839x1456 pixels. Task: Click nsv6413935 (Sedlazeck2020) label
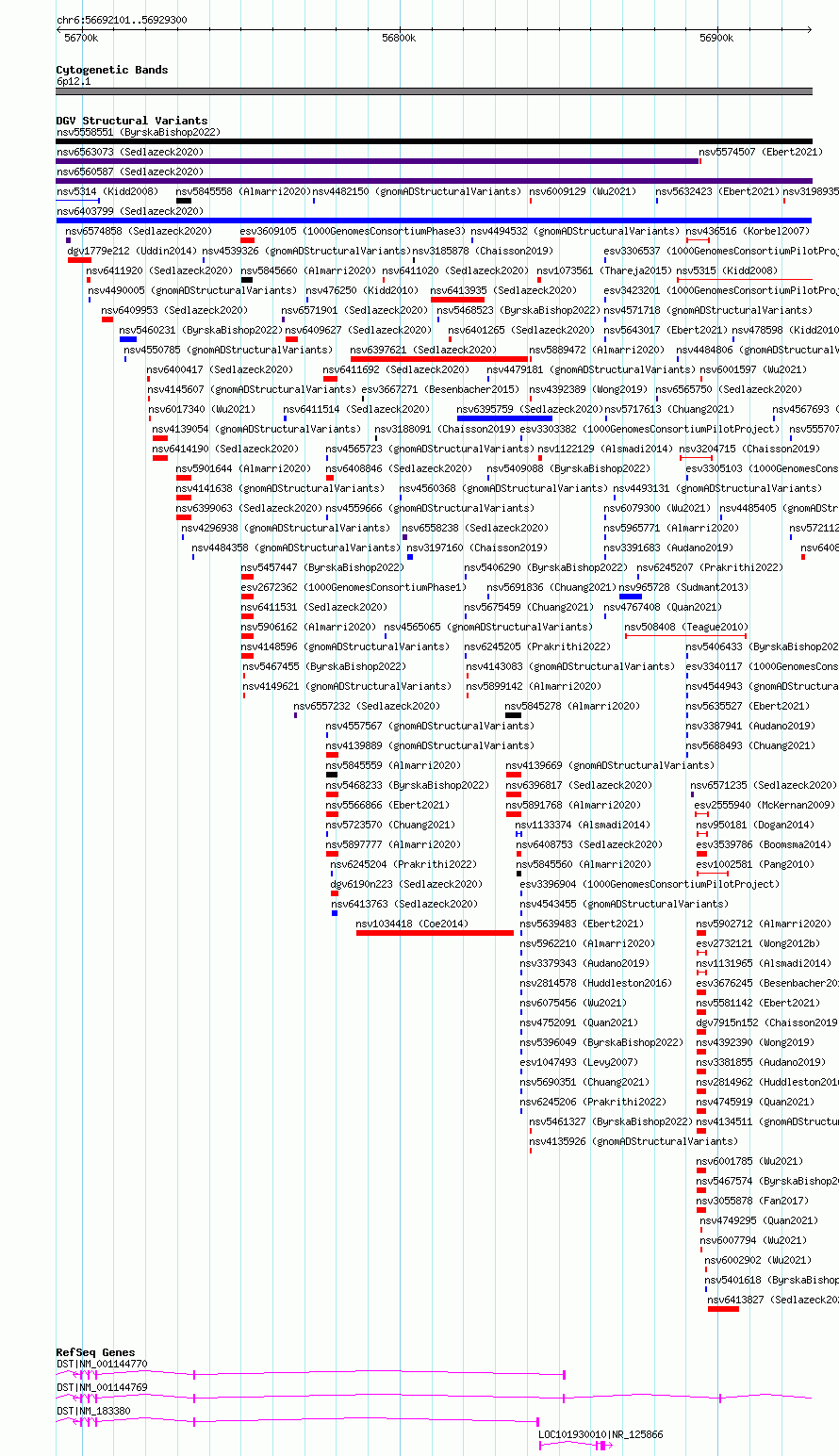(503, 290)
